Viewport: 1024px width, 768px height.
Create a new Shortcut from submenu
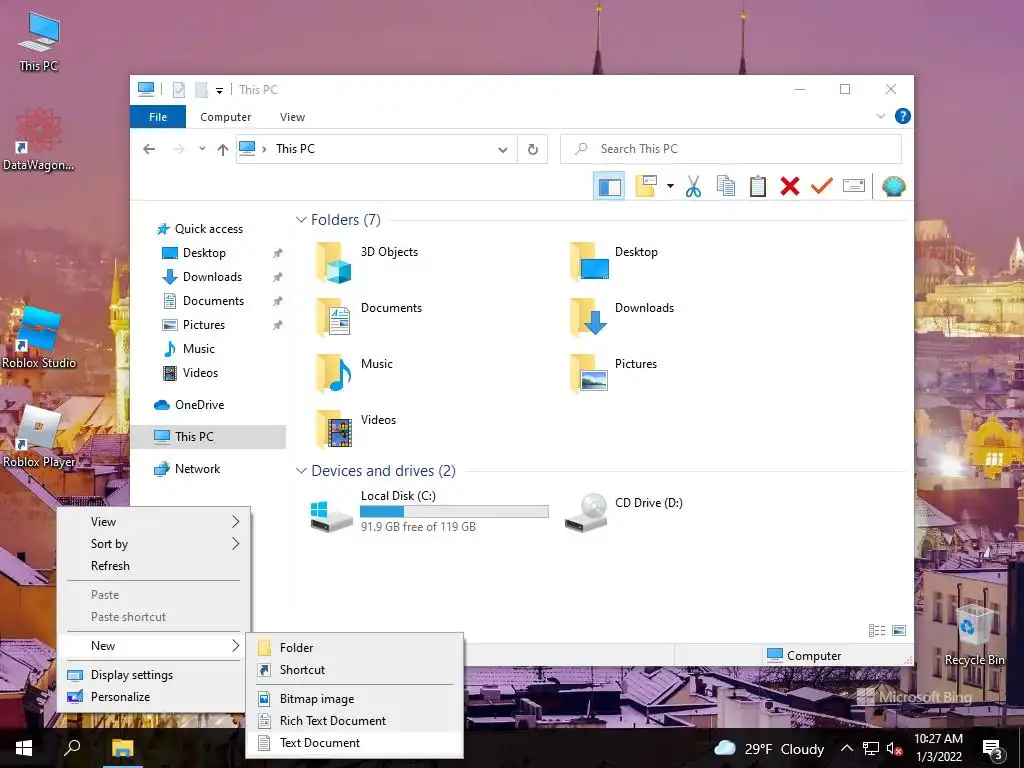point(355,670)
